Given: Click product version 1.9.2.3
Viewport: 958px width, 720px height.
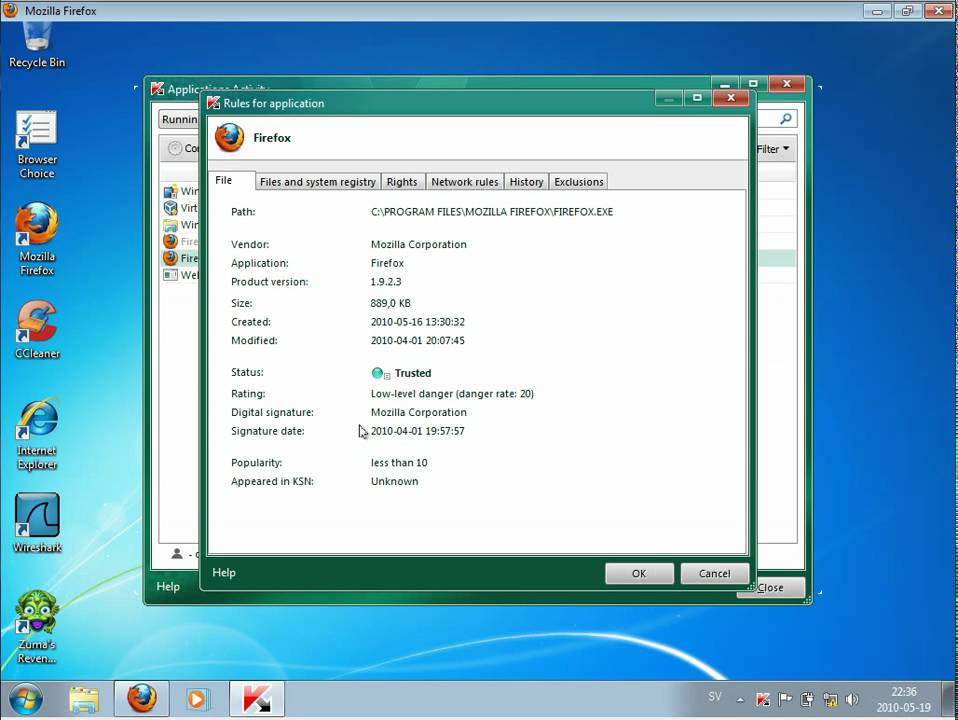Looking at the screenshot, I should (x=386, y=282).
